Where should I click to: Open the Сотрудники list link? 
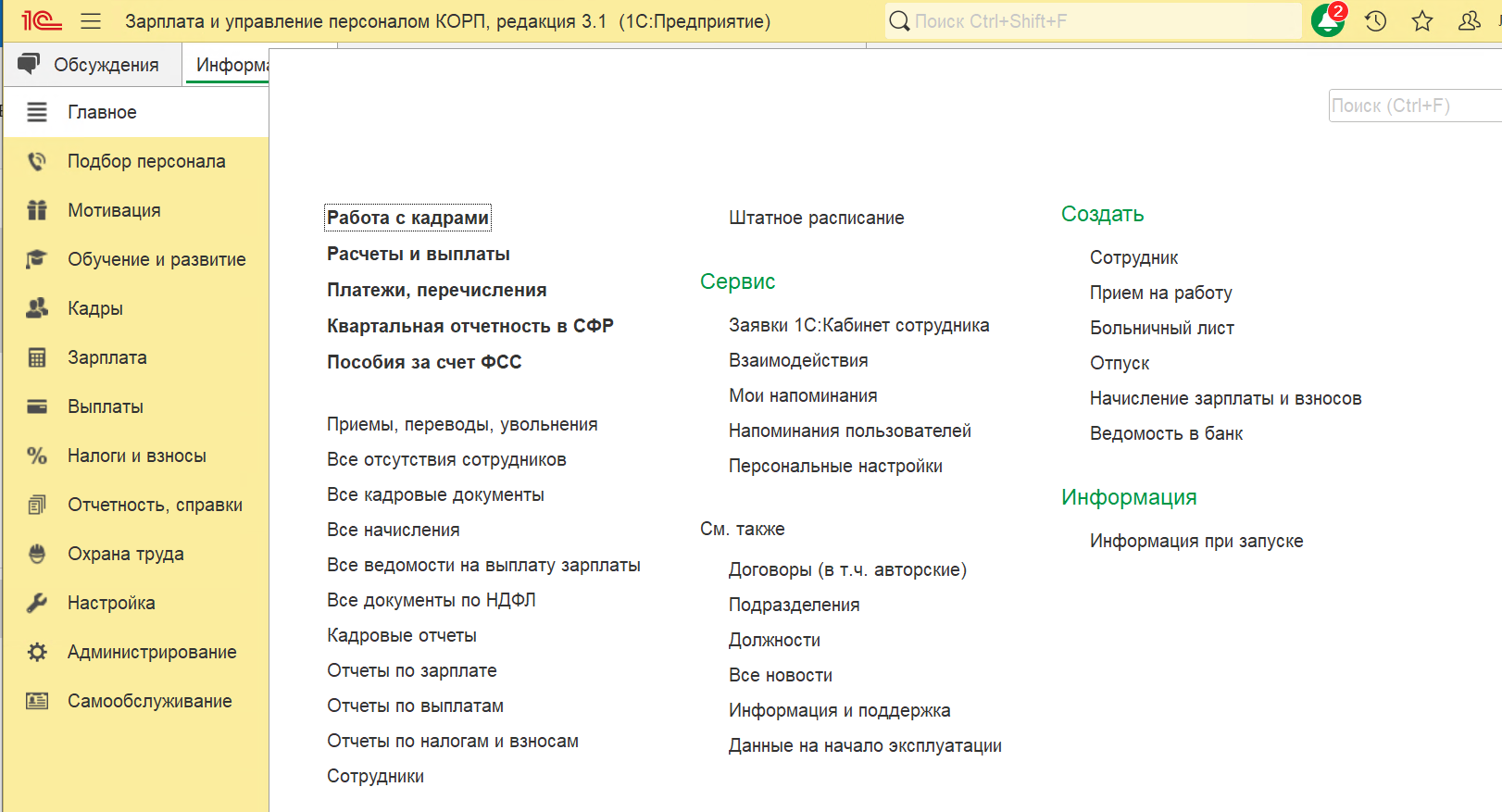(x=375, y=776)
